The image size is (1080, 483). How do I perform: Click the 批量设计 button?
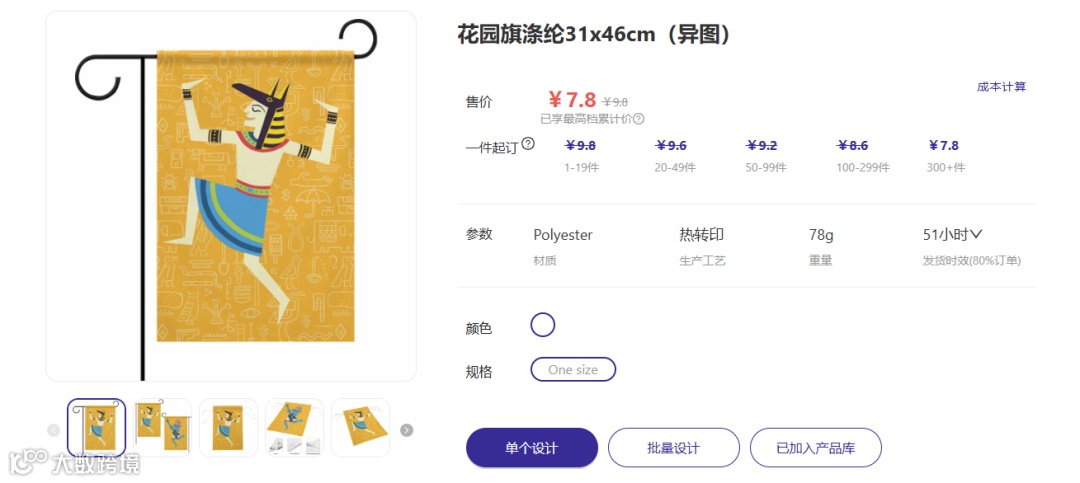point(674,448)
